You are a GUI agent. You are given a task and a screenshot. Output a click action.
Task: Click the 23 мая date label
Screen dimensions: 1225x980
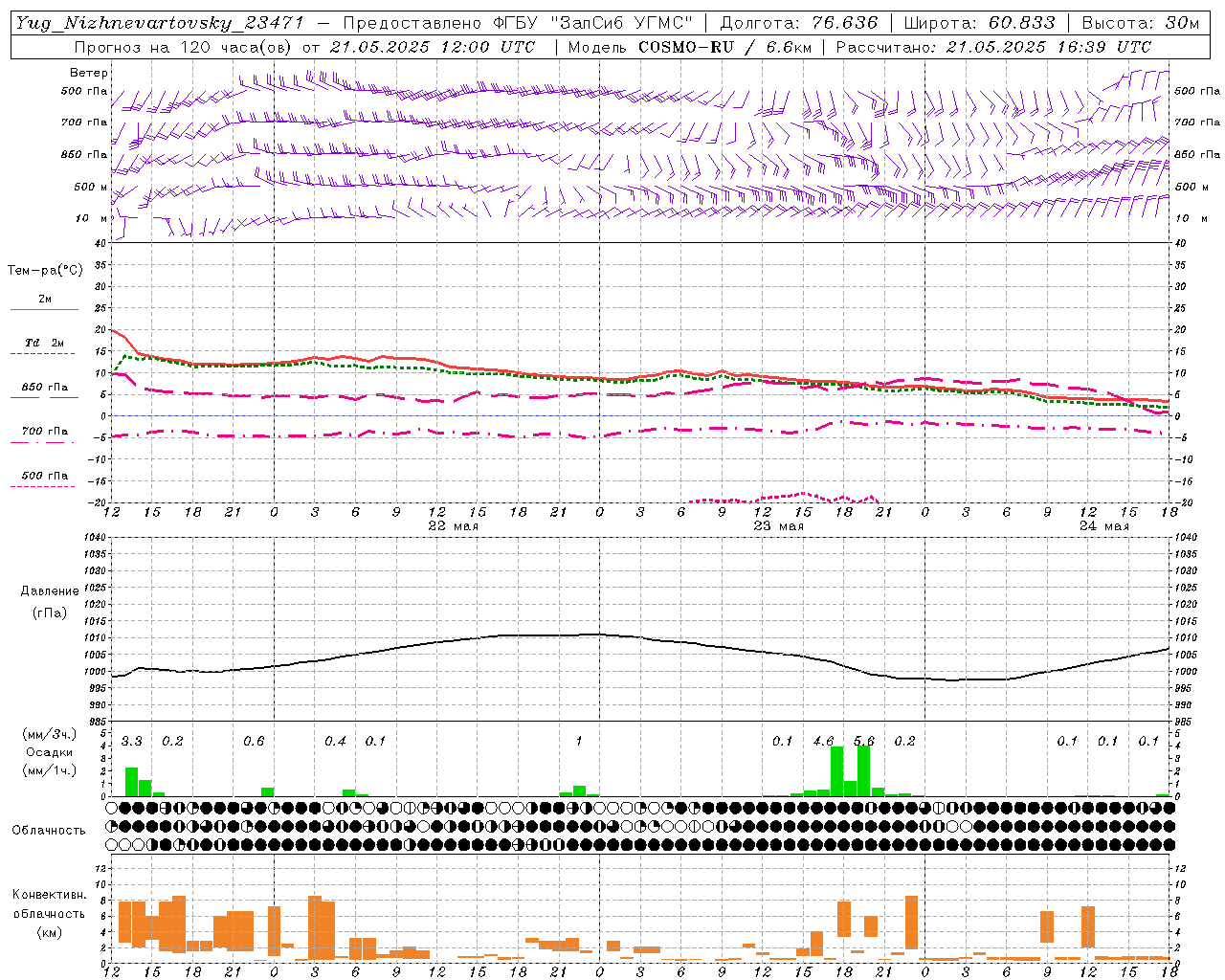coord(779,525)
